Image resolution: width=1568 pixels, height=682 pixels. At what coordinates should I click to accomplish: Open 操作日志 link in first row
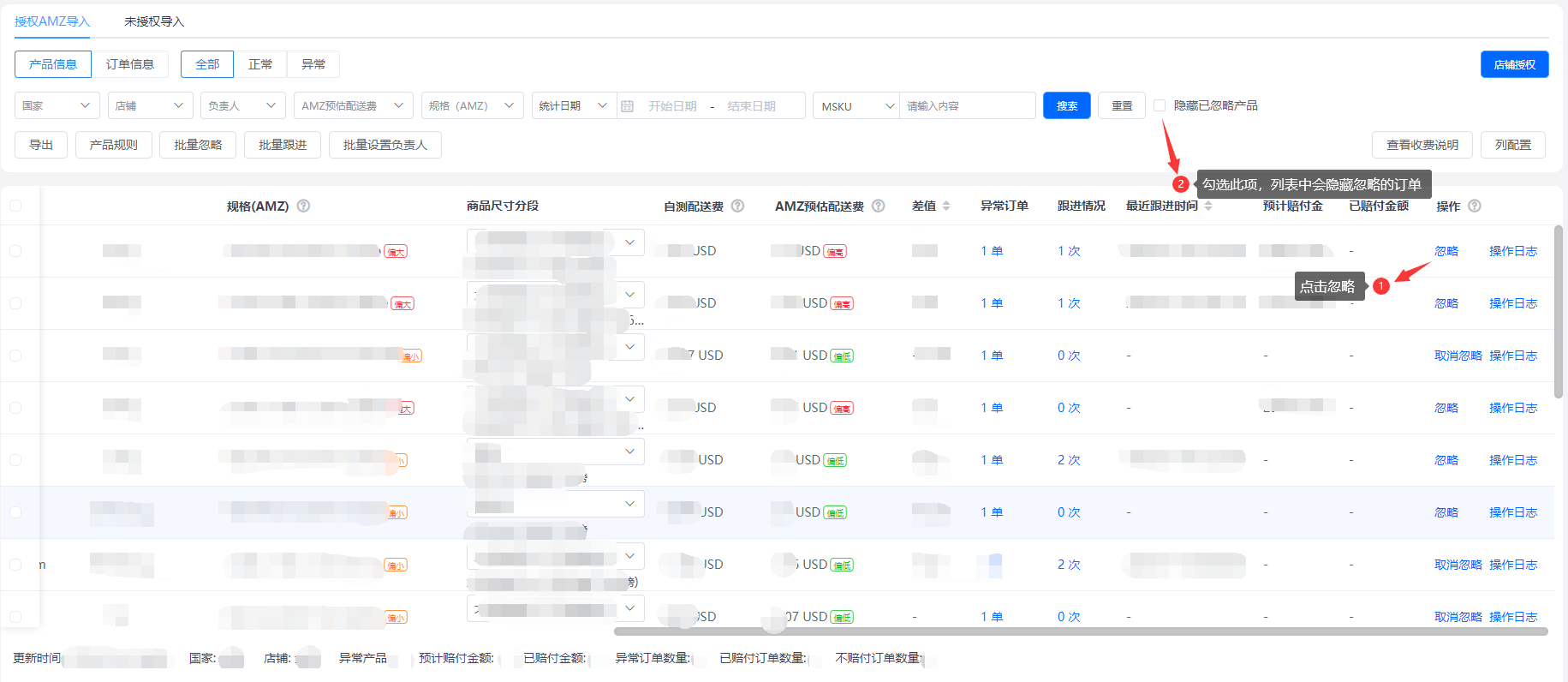(x=1513, y=251)
